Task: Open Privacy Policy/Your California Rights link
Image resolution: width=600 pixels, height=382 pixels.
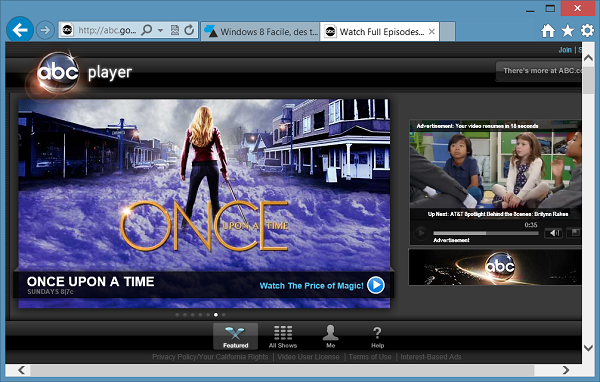Action: coord(210,357)
